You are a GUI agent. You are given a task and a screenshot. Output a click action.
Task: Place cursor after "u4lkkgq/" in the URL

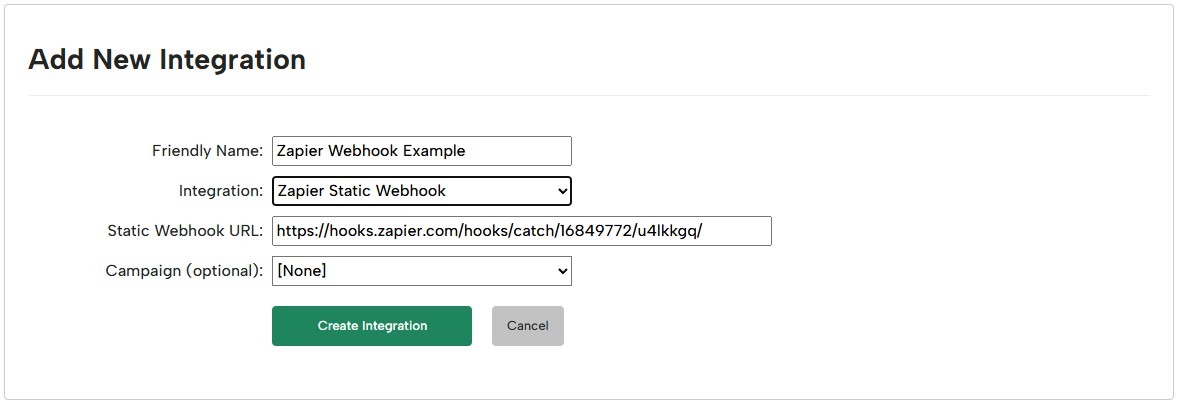coord(705,231)
